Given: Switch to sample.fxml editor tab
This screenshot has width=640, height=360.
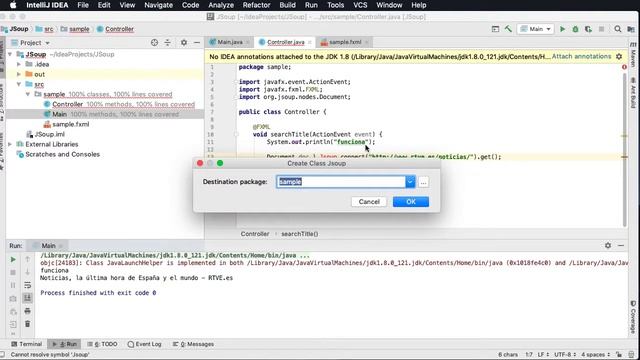Looking at the screenshot, I should pyautogui.click(x=345, y=42).
